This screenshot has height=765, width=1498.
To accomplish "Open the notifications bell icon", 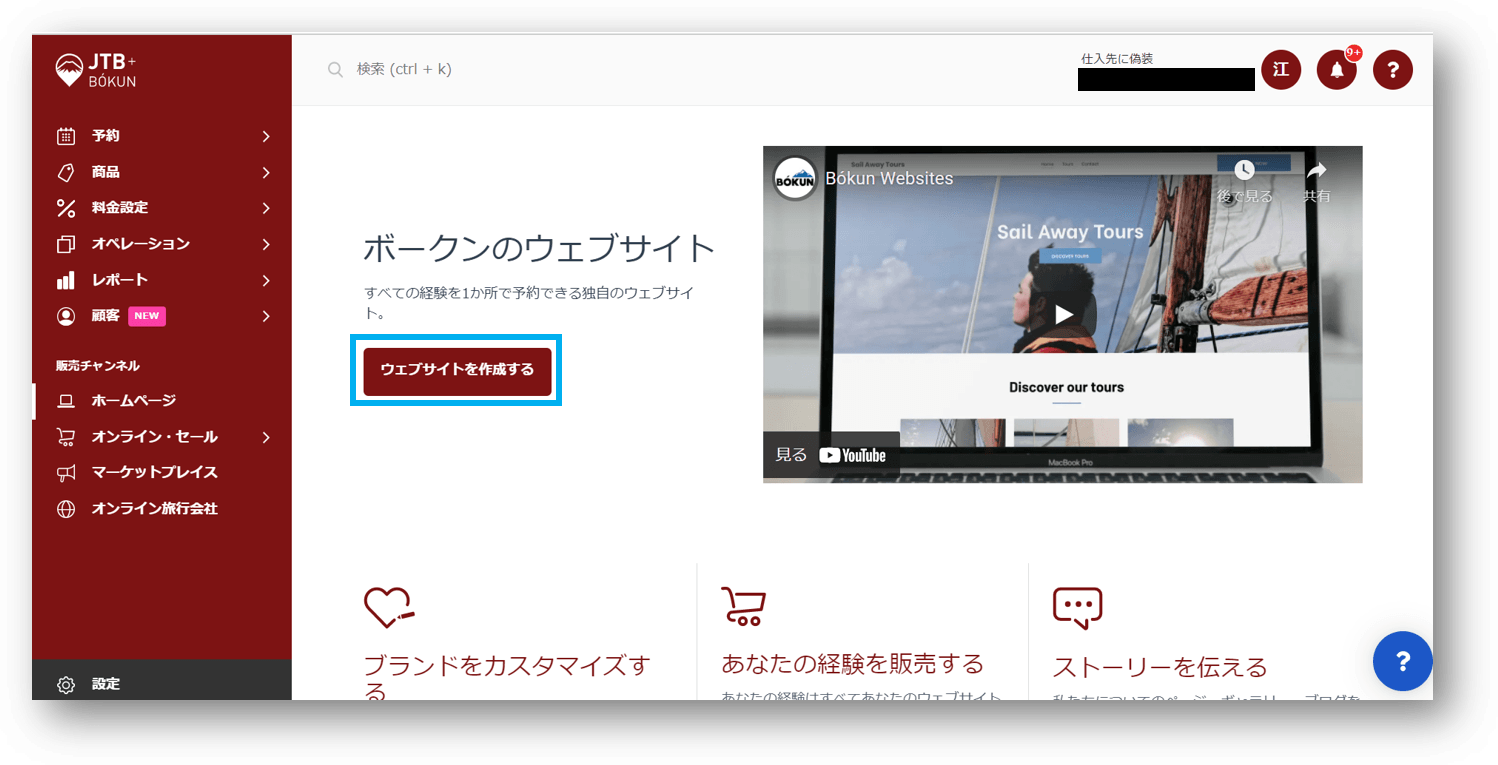I will 1336,70.
